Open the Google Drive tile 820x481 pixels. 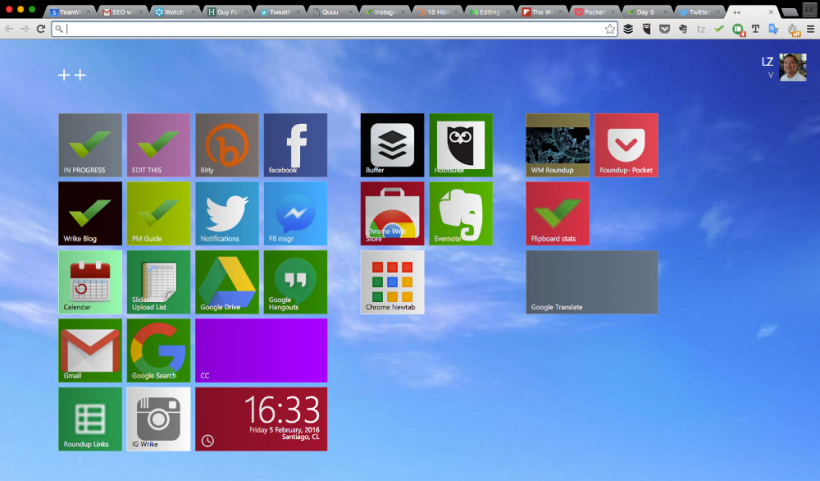(x=227, y=282)
